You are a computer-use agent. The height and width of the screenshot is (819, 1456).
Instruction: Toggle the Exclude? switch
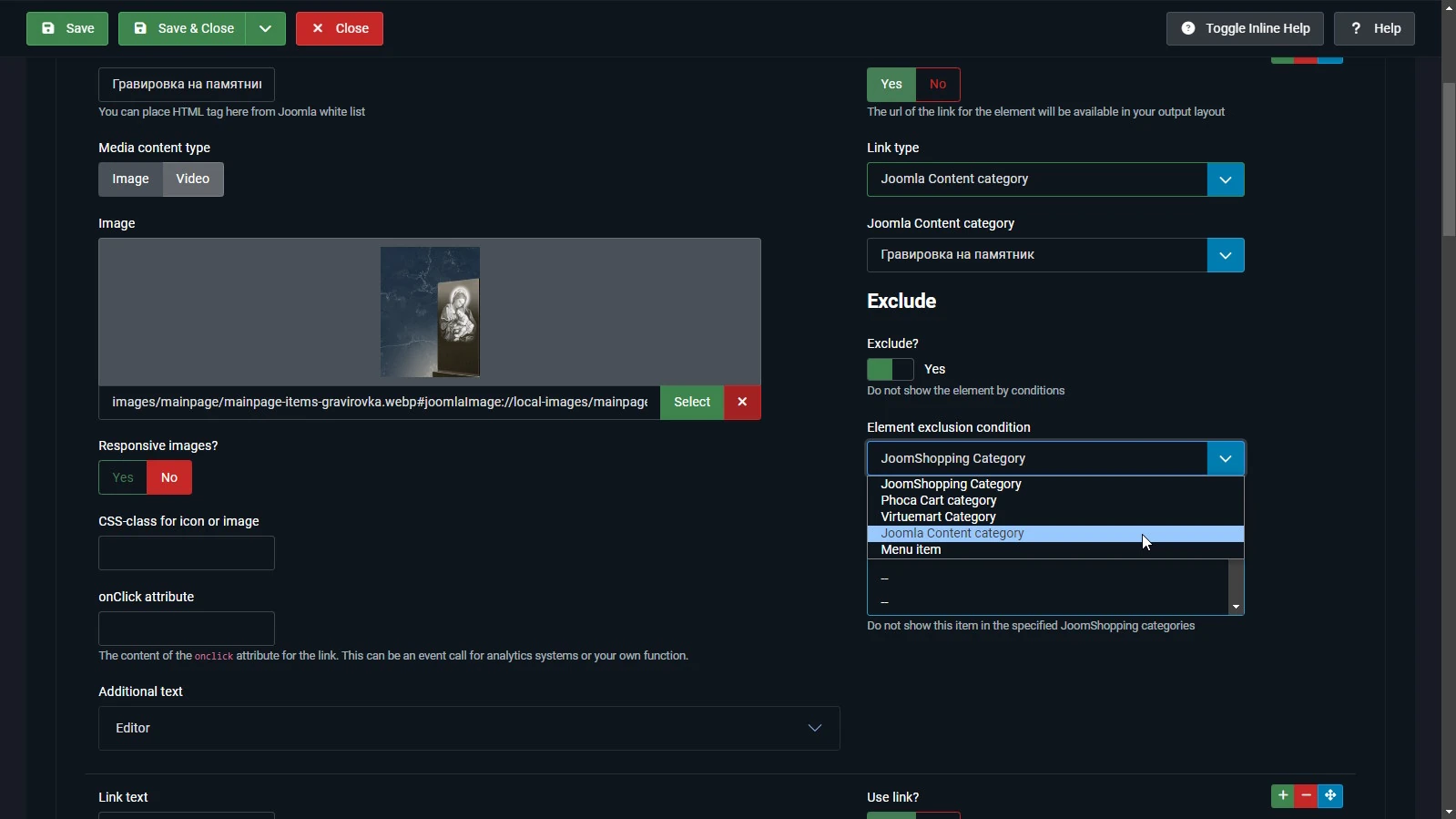pyautogui.click(x=890, y=370)
